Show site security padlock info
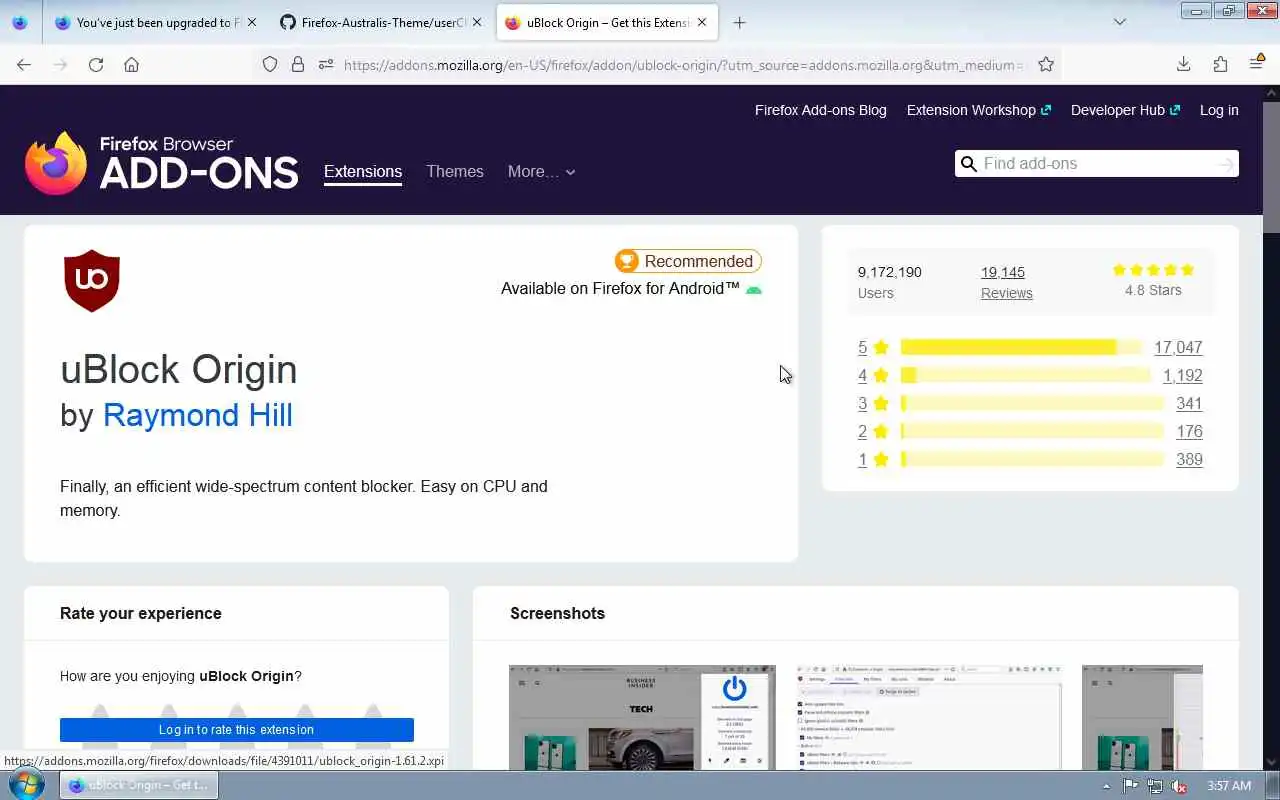 click(x=297, y=64)
